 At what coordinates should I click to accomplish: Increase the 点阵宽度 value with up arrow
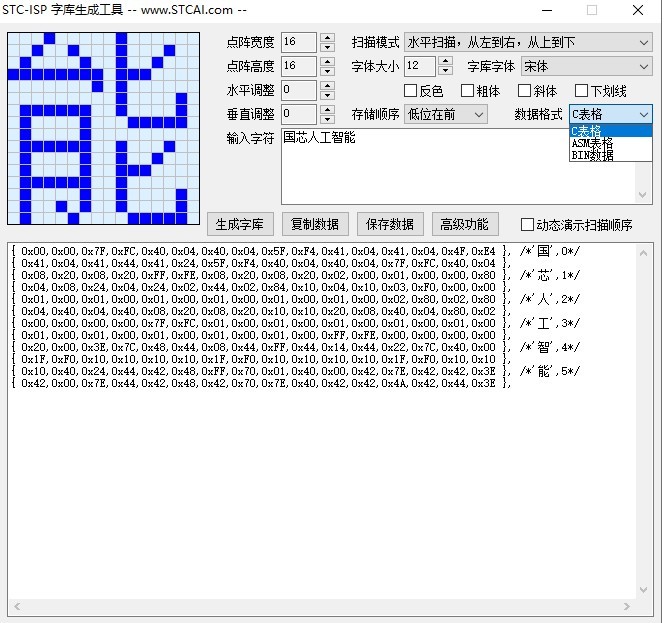(327, 38)
